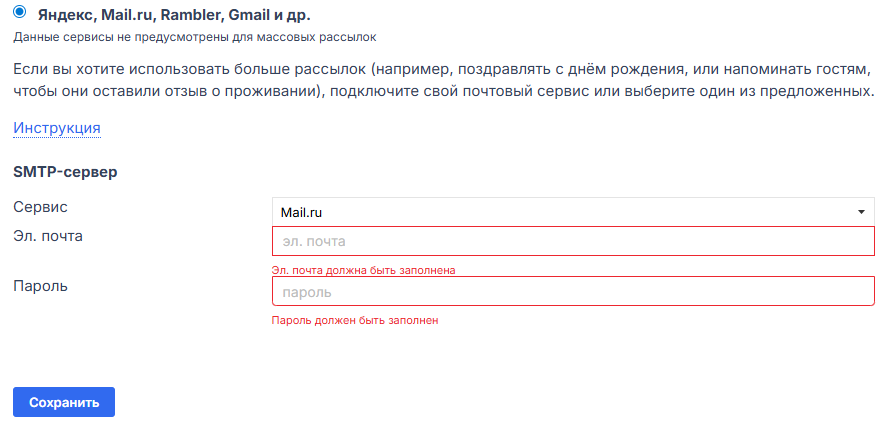
Task: Click the 'Пароль' field label
Action: click(40, 286)
